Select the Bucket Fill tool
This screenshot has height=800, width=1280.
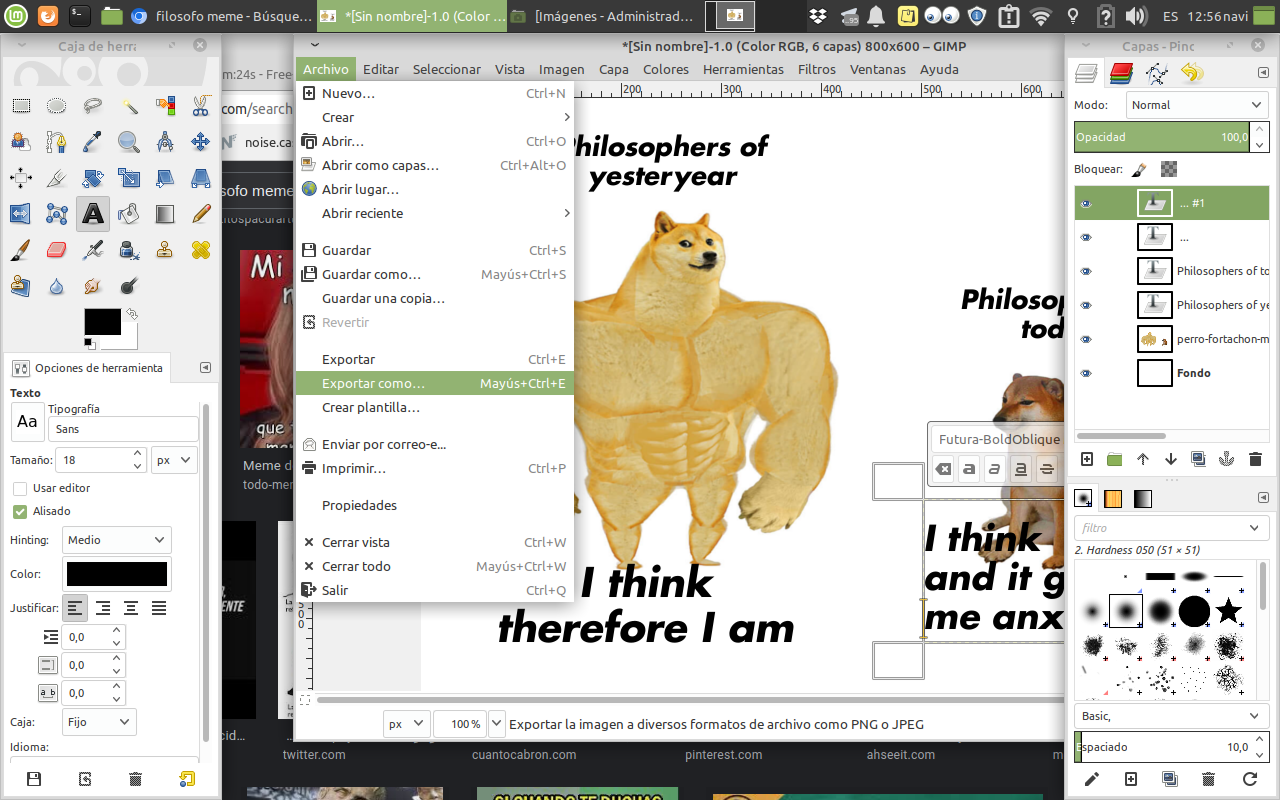pos(129,214)
